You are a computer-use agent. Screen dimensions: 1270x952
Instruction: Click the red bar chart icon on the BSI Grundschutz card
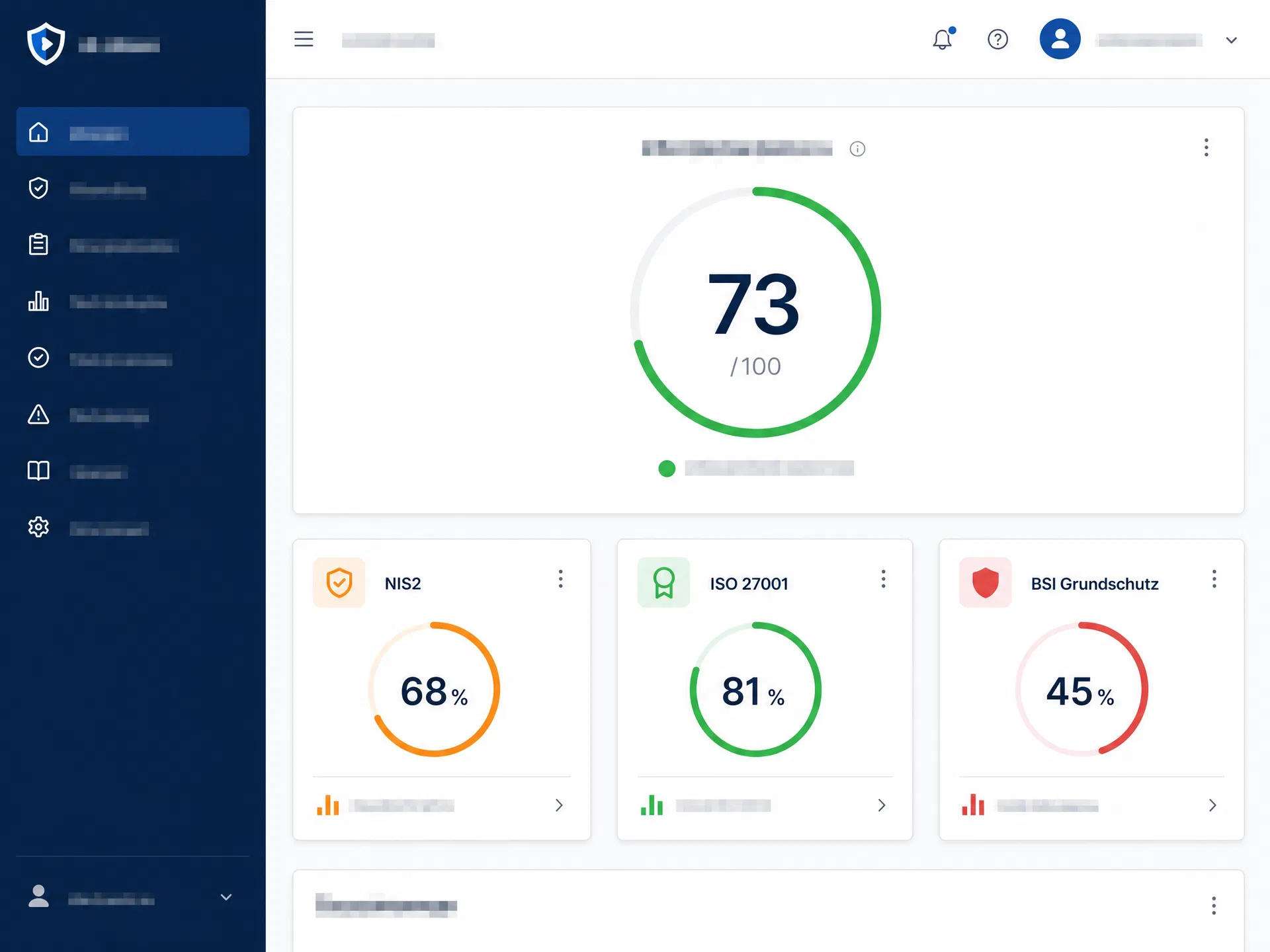coord(973,805)
